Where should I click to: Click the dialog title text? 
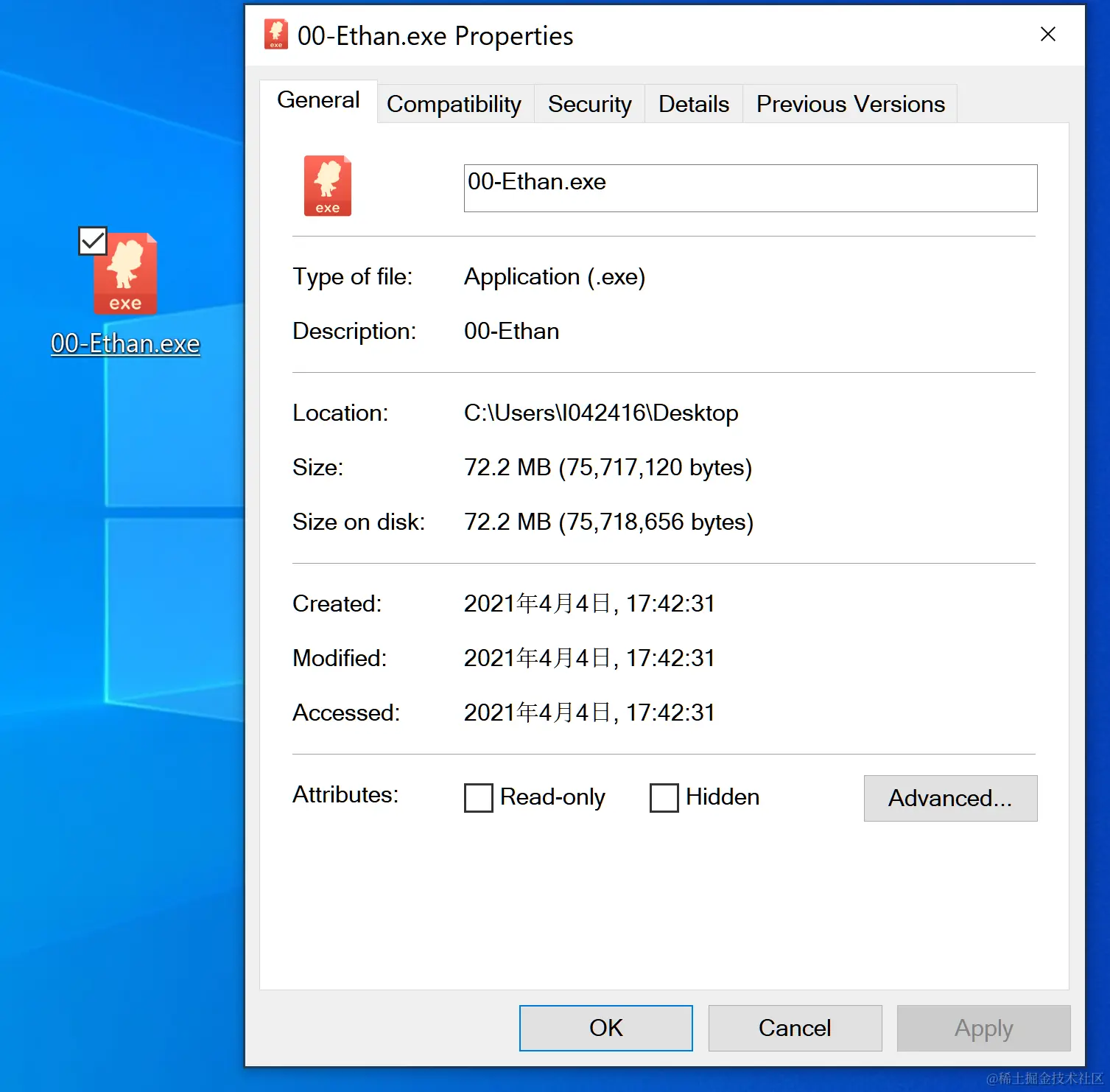[x=435, y=35]
